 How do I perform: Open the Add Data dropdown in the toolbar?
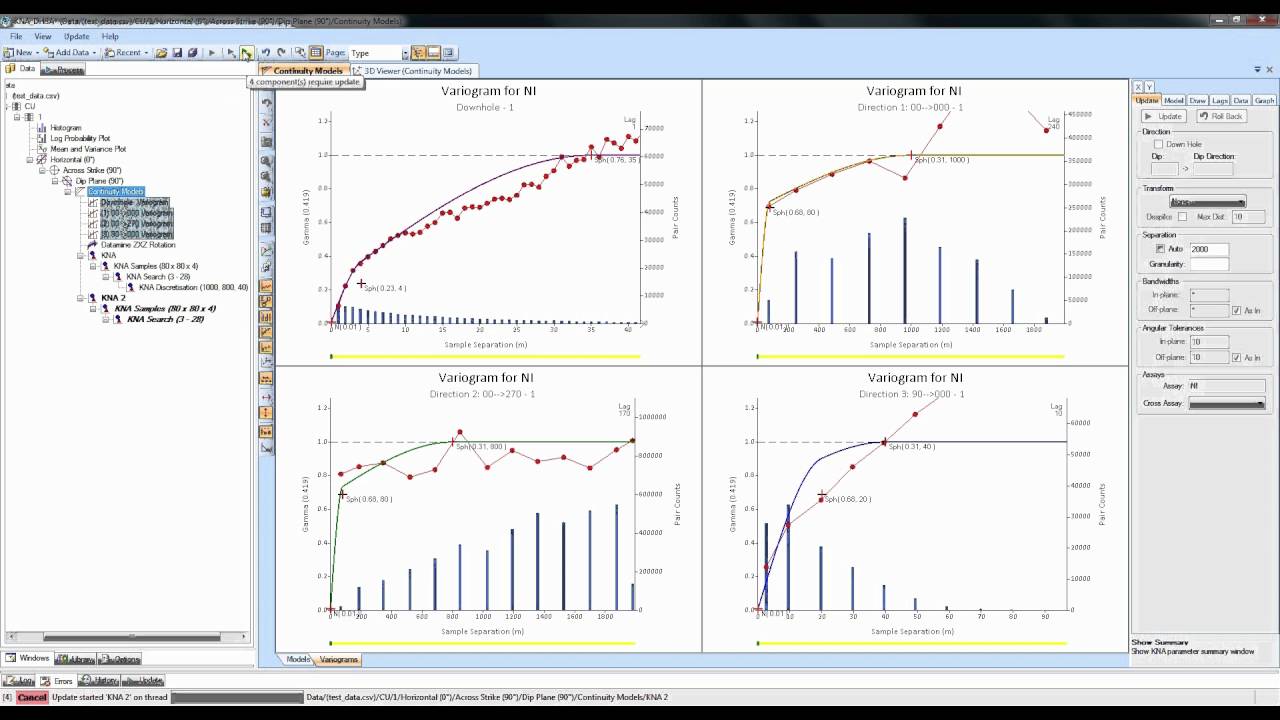point(94,52)
